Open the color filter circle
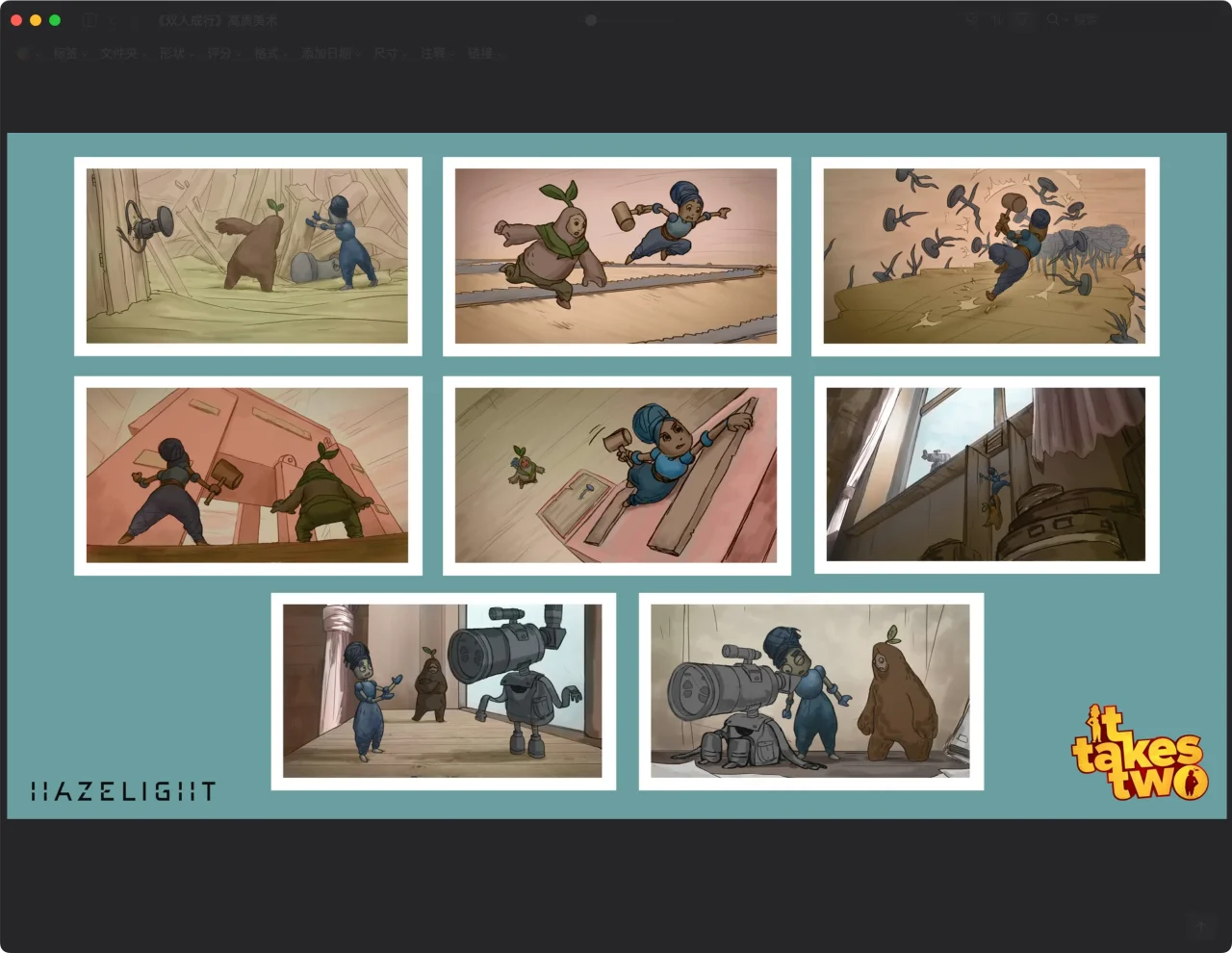This screenshot has height=953, width=1232. [x=24, y=54]
